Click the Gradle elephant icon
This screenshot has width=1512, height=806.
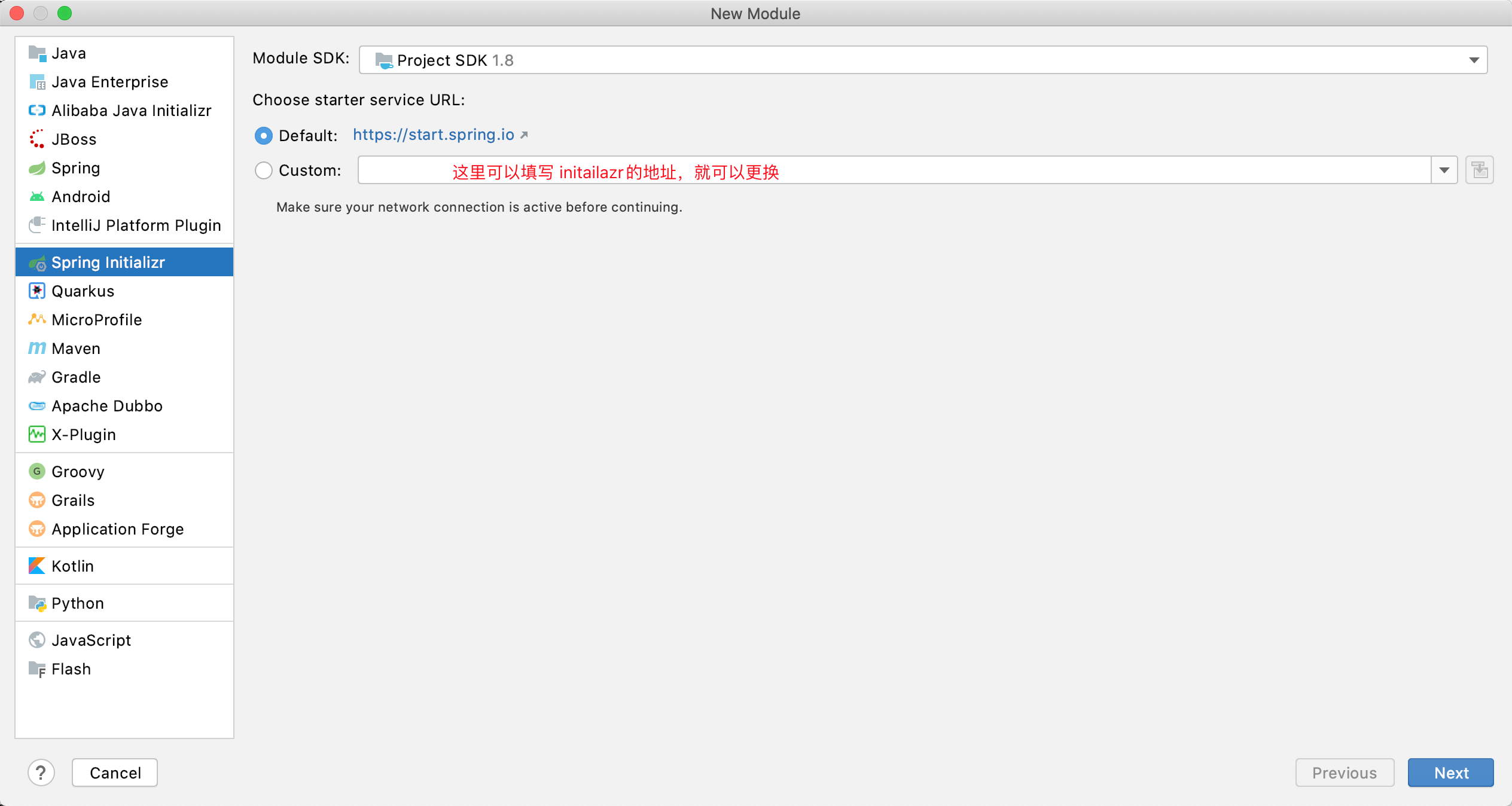37,377
